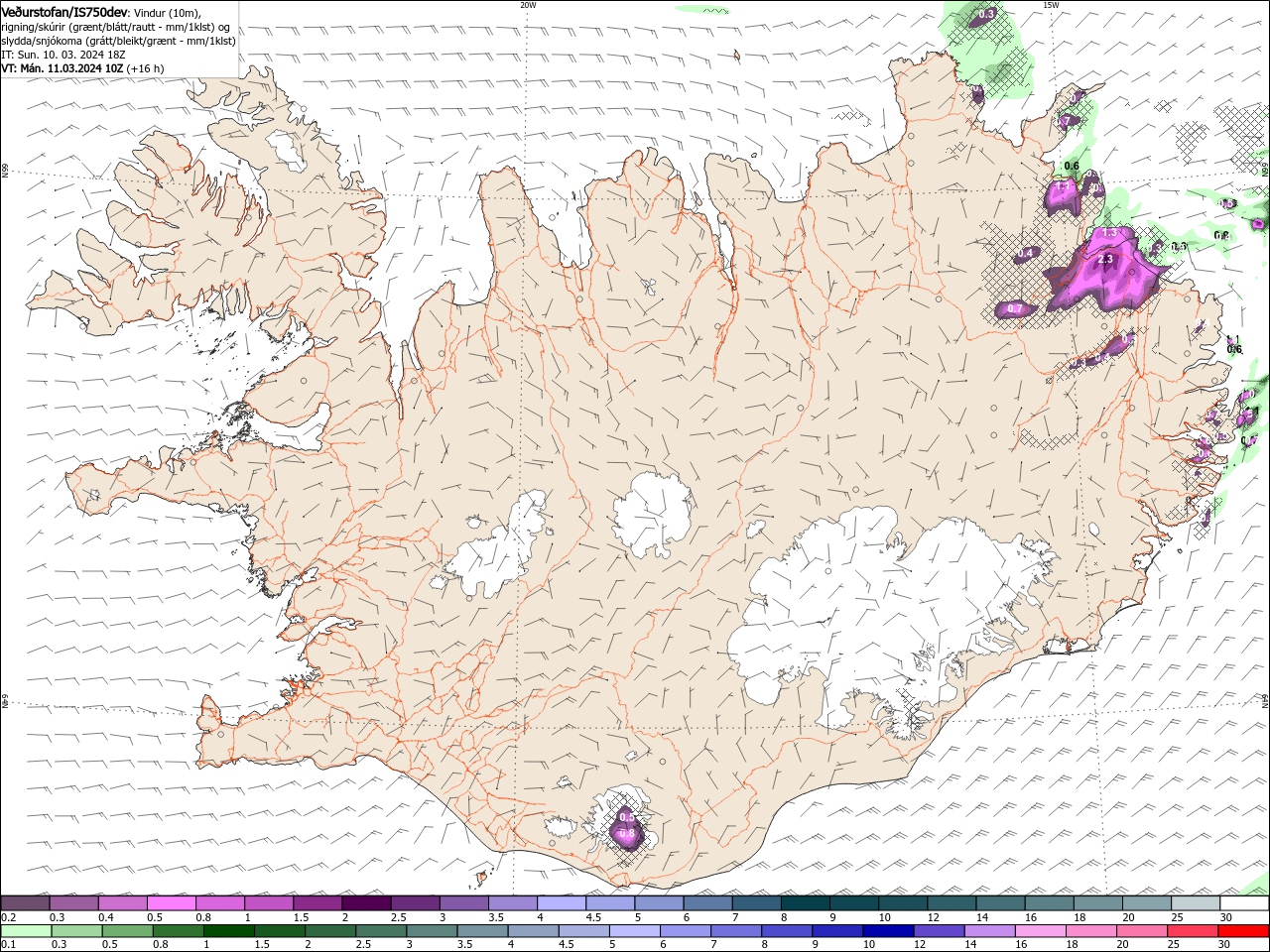Click the top legend label 3.5
The image size is (1270, 952).
[496, 917]
